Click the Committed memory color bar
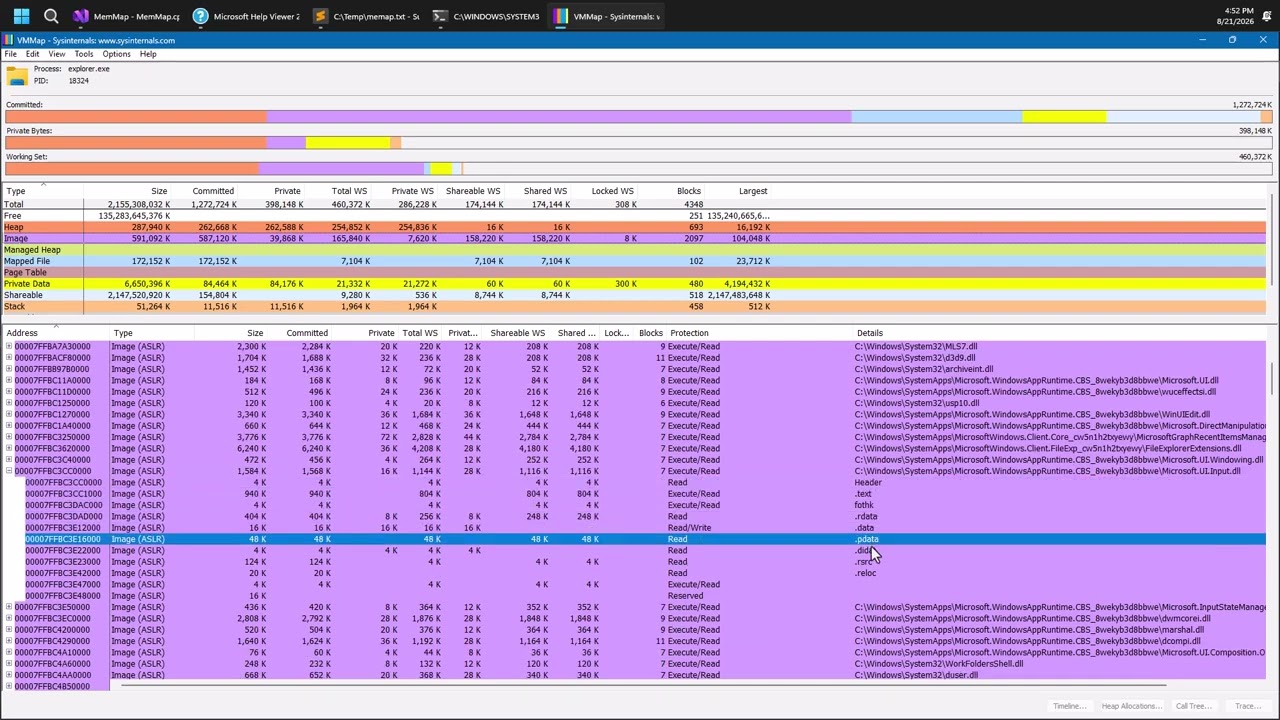 point(638,117)
